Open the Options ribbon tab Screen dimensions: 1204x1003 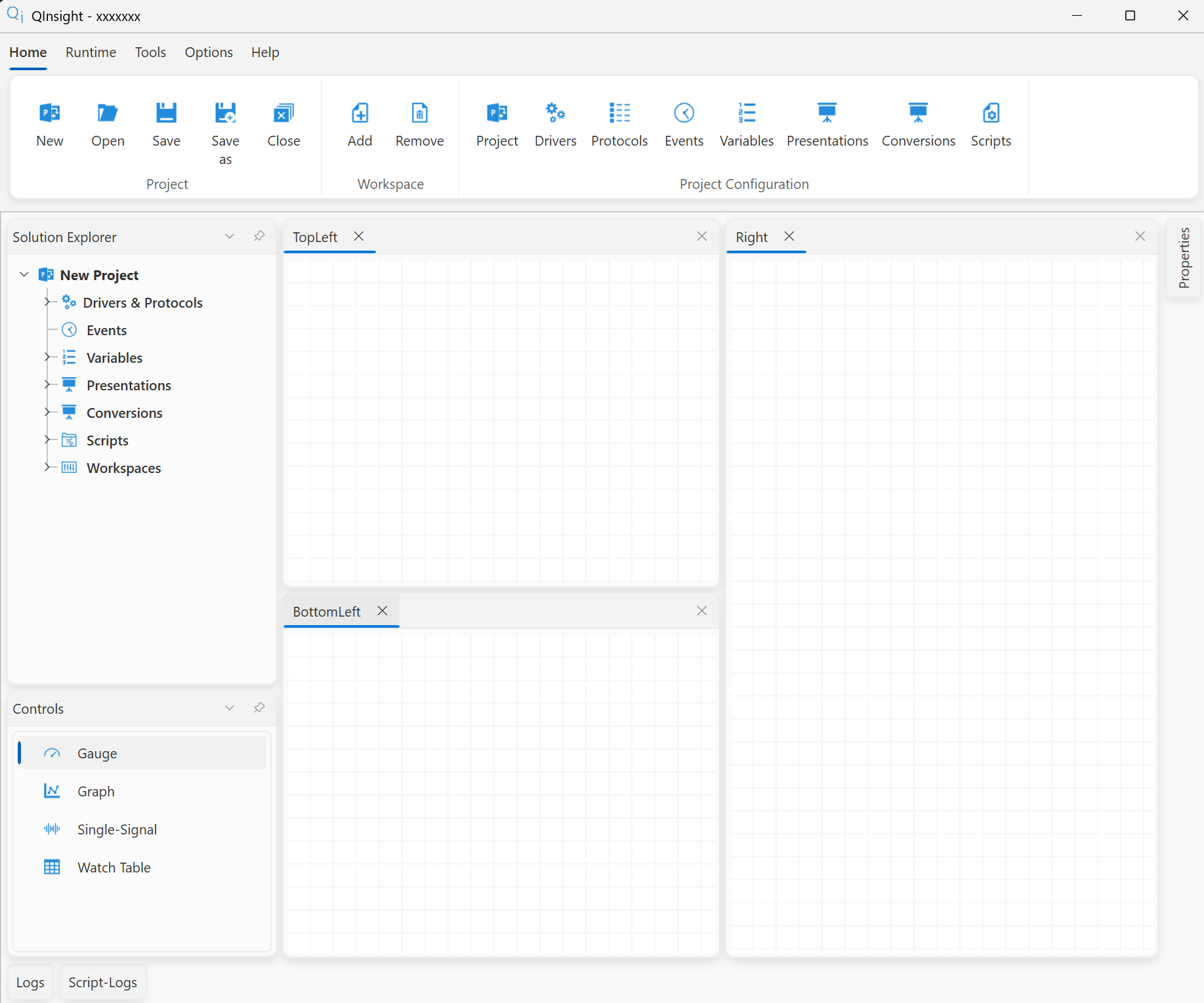pos(209,52)
